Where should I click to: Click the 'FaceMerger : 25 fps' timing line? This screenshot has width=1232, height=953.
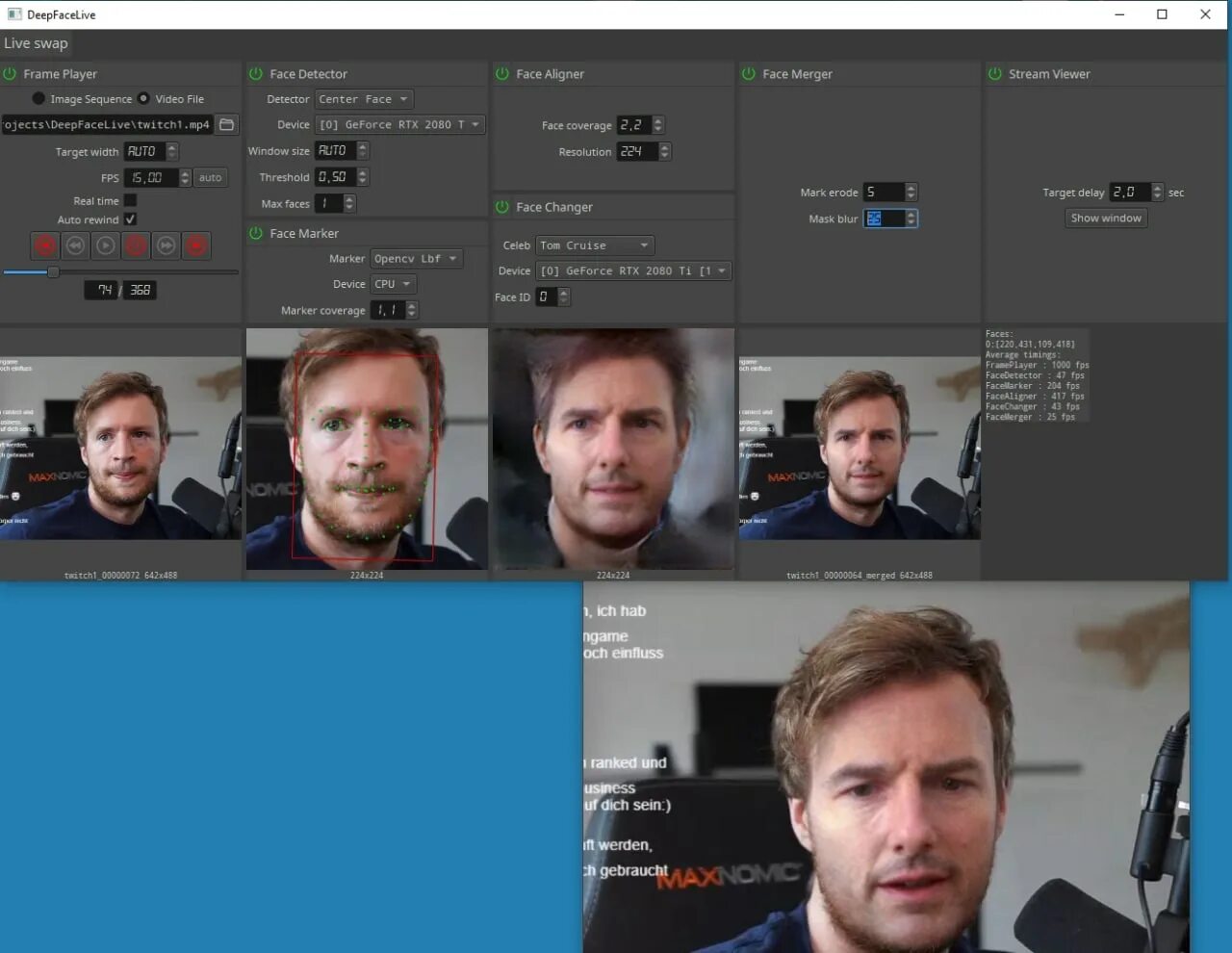coord(1030,417)
